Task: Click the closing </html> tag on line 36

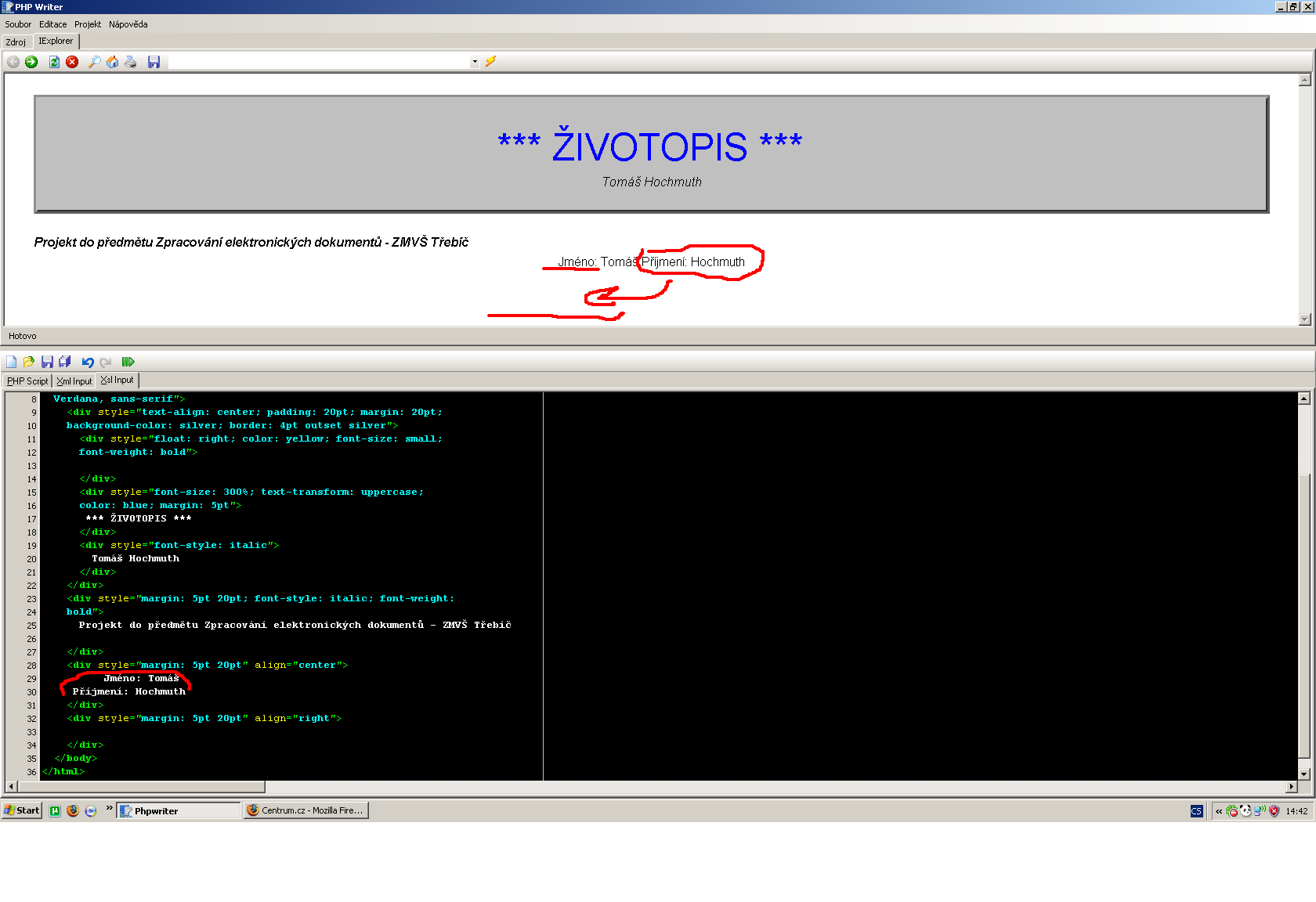Action: pos(63,771)
